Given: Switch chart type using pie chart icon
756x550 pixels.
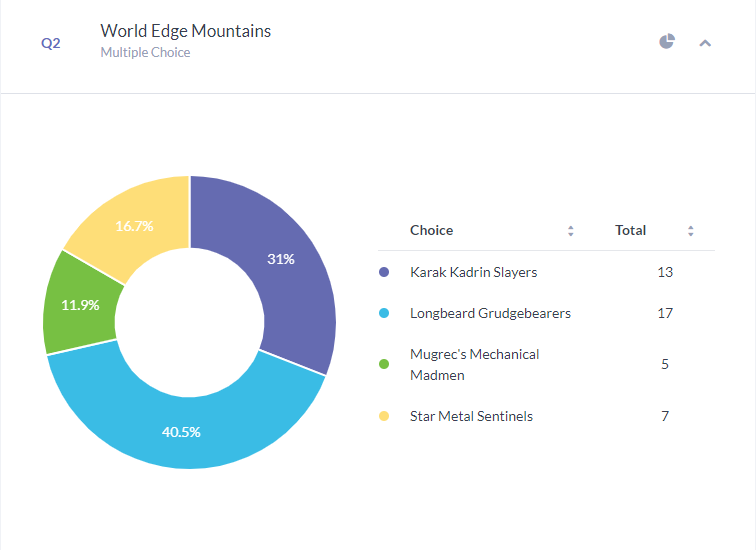Looking at the screenshot, I should 667,41.
